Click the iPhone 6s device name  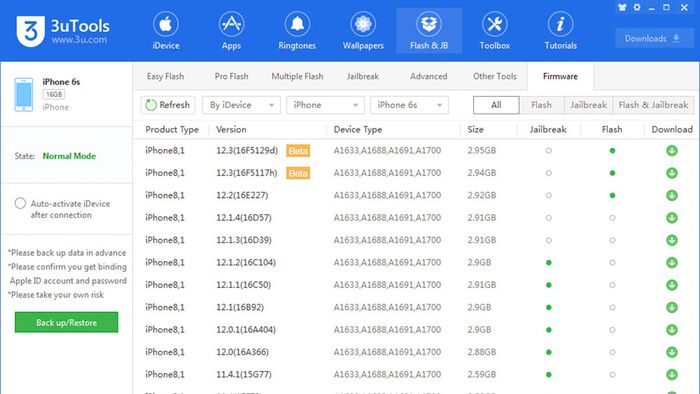pyautogui.click(x=61, y=82)
